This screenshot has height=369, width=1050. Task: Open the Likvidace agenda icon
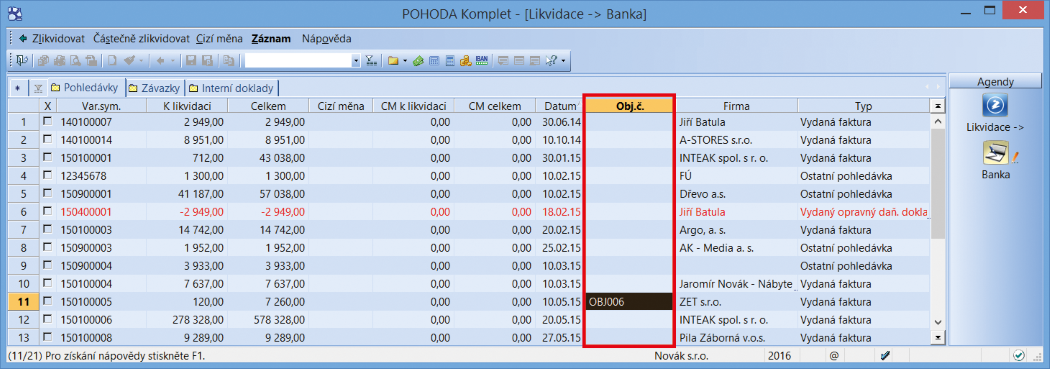pyautogui.click(x=995, y=106)
